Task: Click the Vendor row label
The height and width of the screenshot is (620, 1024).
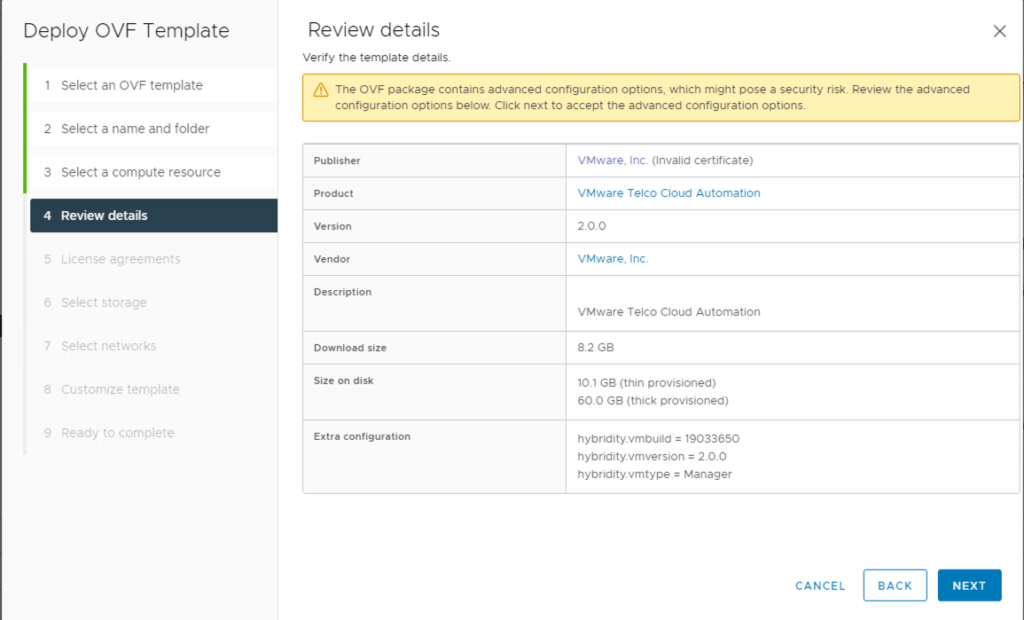Action: [332, 259]
